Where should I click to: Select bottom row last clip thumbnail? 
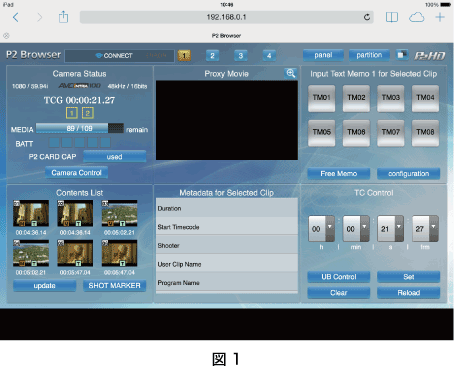(119, 253)
